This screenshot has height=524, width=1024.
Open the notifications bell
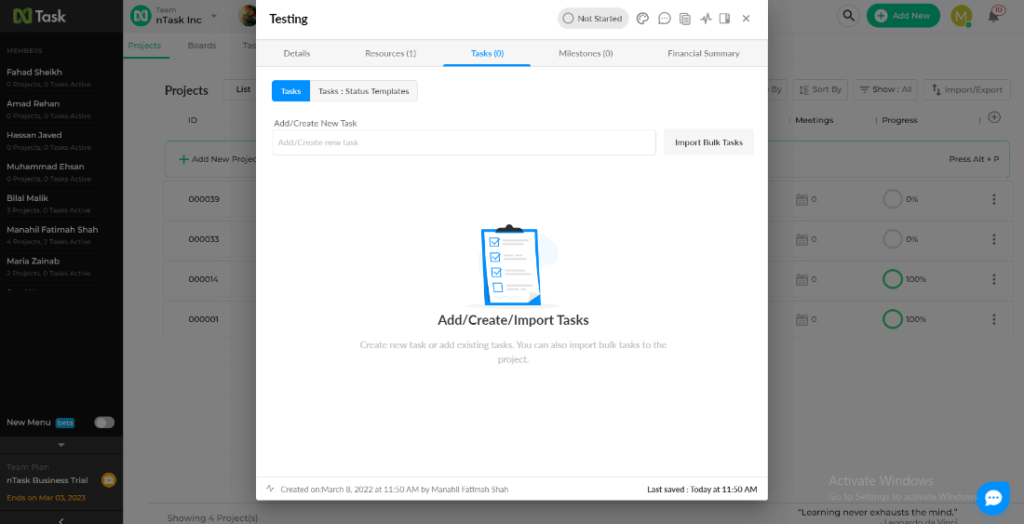coord(994,16)
